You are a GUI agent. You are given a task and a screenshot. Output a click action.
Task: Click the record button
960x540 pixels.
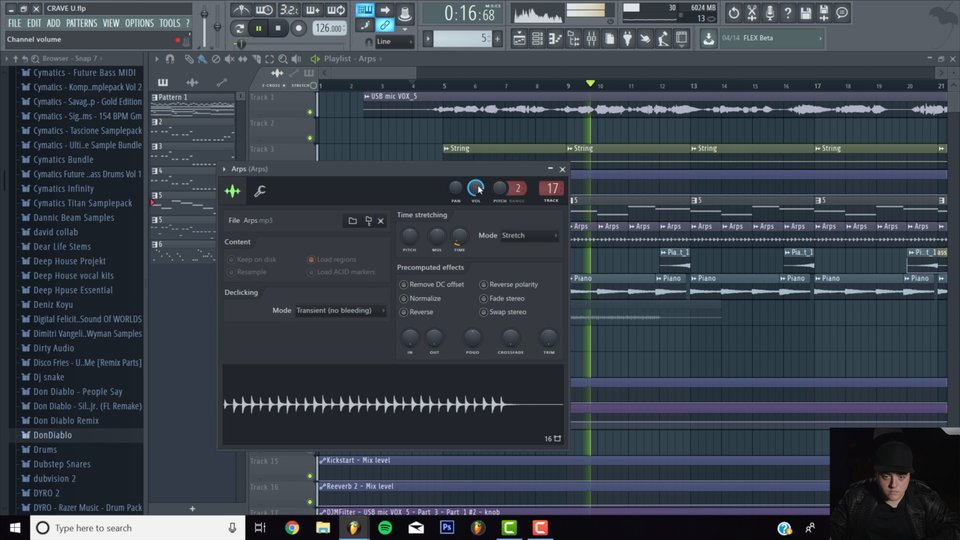[x=298, y=28]
